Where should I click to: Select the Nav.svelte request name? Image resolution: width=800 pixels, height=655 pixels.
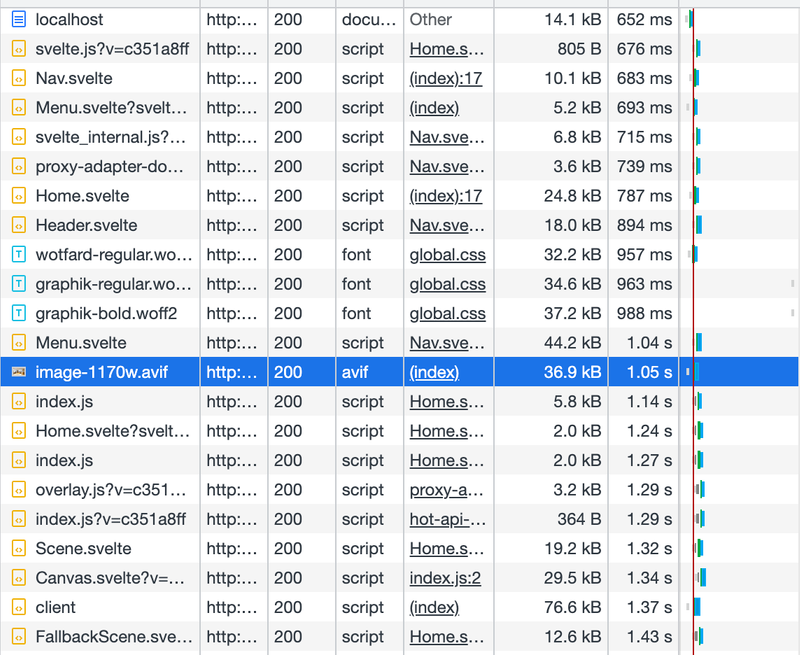(x=74, y=79)
